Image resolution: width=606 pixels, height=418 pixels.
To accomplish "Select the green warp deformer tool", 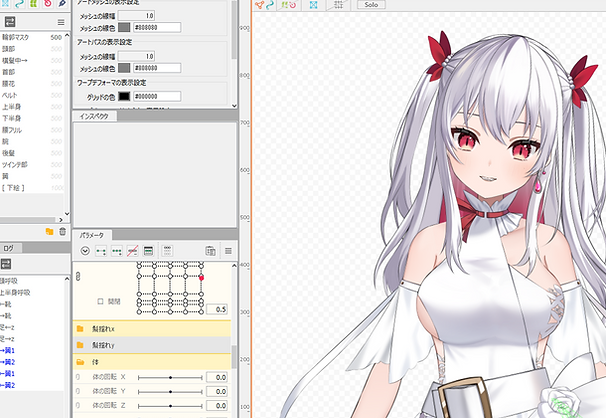I will pyautogui.click(x=34, y=3).
